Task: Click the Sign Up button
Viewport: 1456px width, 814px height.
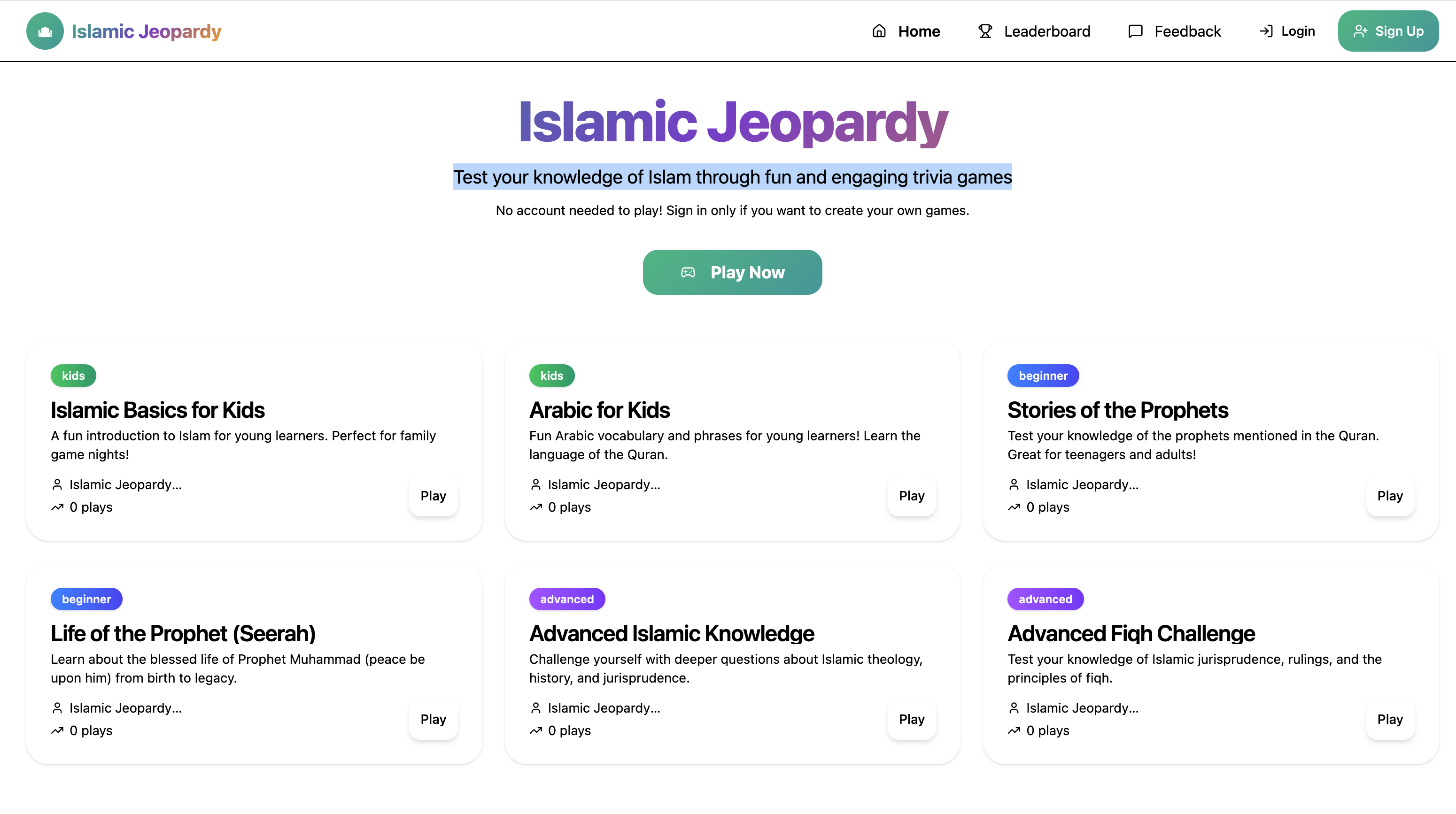Action: [x=1388, y=31]
